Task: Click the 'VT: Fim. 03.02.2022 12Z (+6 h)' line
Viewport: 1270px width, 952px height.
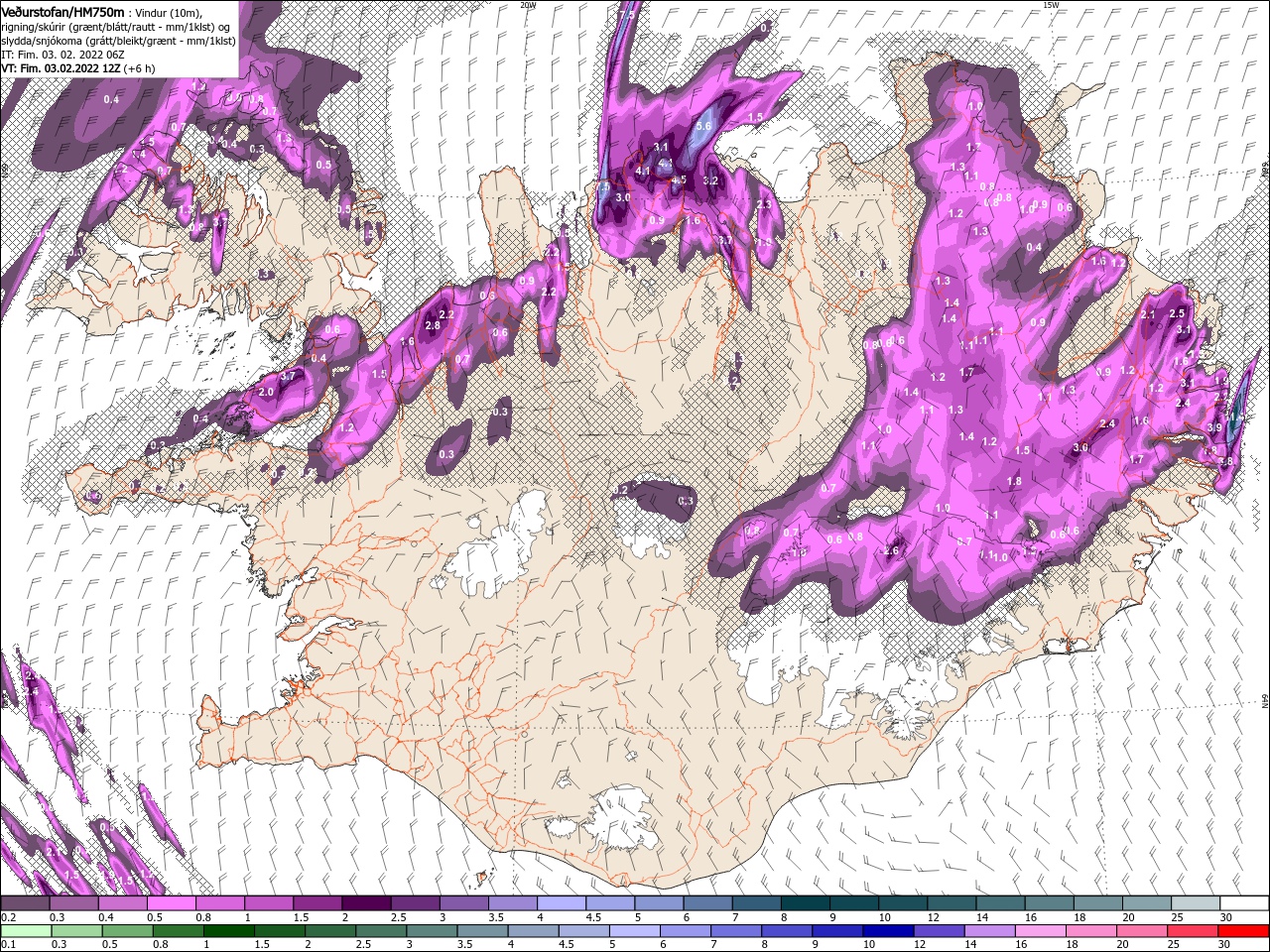Action: (x=77, y=68)
